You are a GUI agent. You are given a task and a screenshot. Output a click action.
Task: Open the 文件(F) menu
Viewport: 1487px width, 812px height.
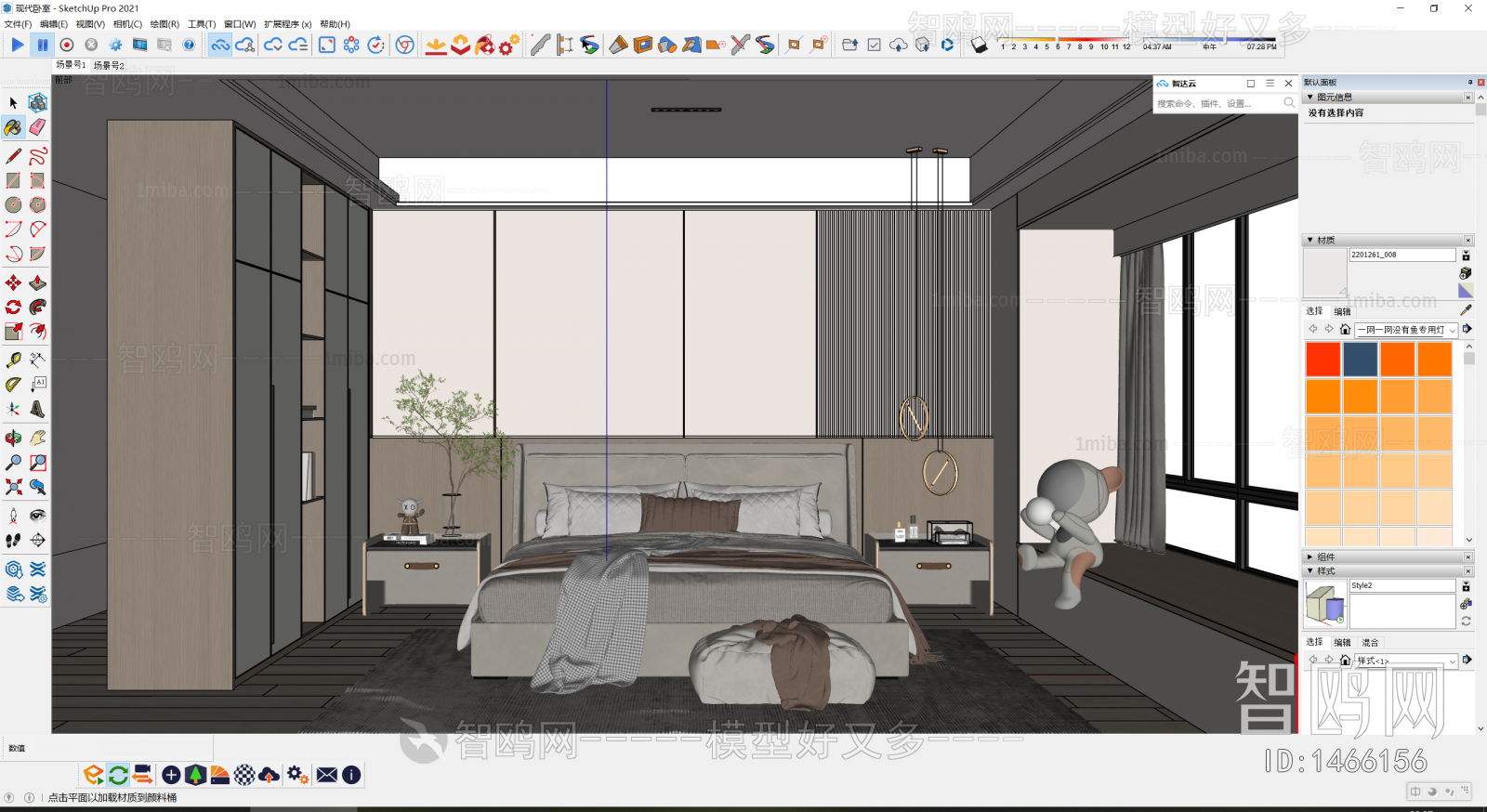pyautogui.click(x=18, y=24)
